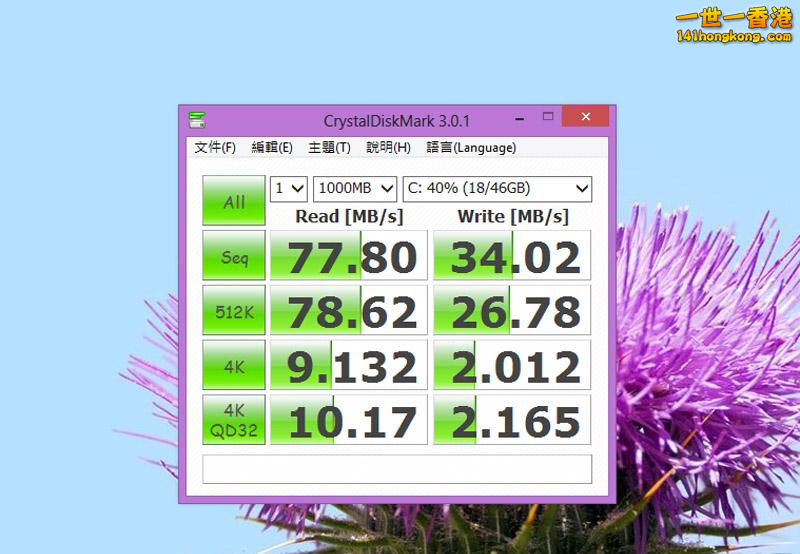Open the C: drive selection dropdown
This screenshot has height=554, width=800.
click(x=497, y=188)
